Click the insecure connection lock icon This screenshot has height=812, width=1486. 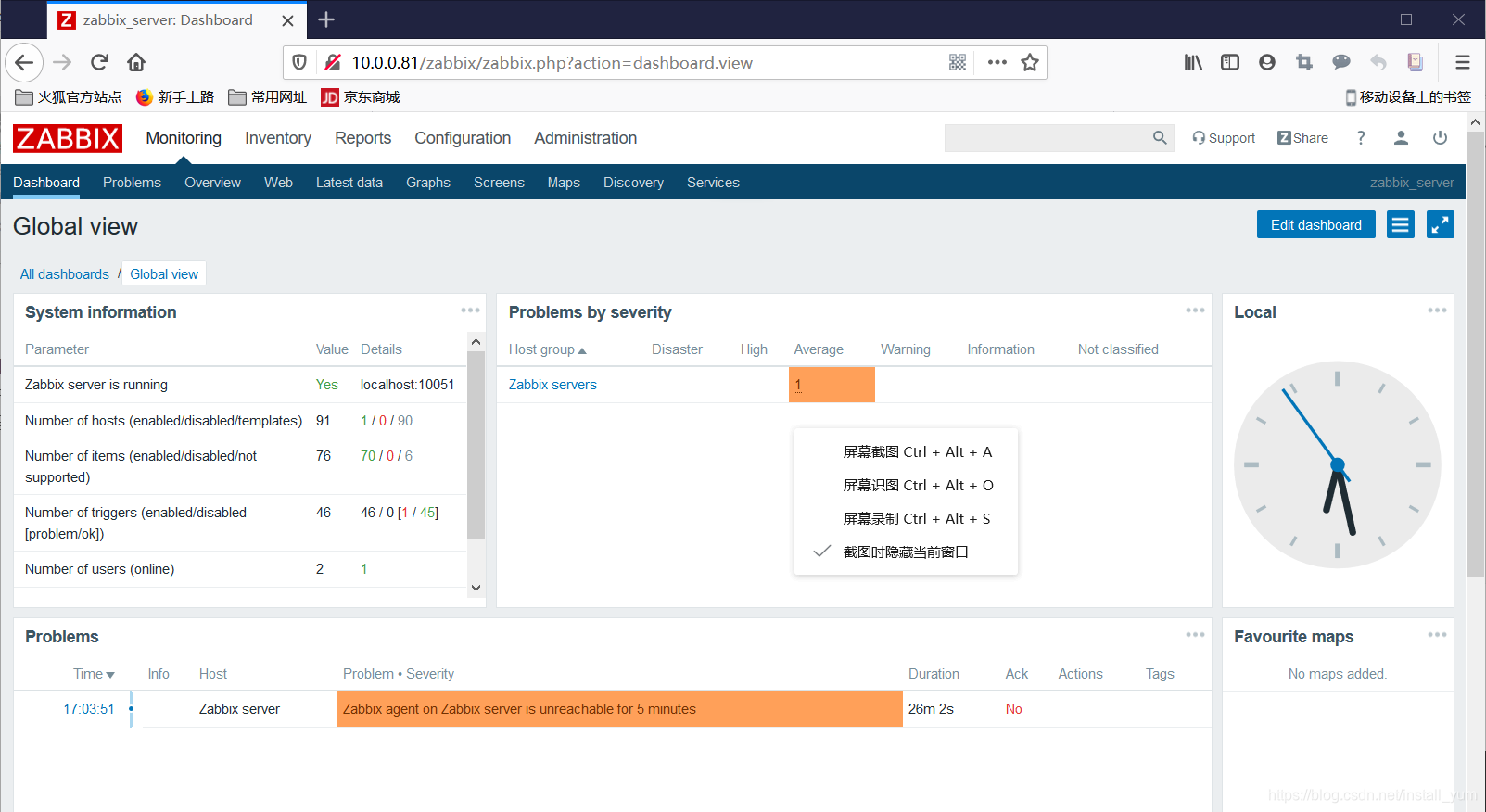pyautogui.click(x=333, y=62)
